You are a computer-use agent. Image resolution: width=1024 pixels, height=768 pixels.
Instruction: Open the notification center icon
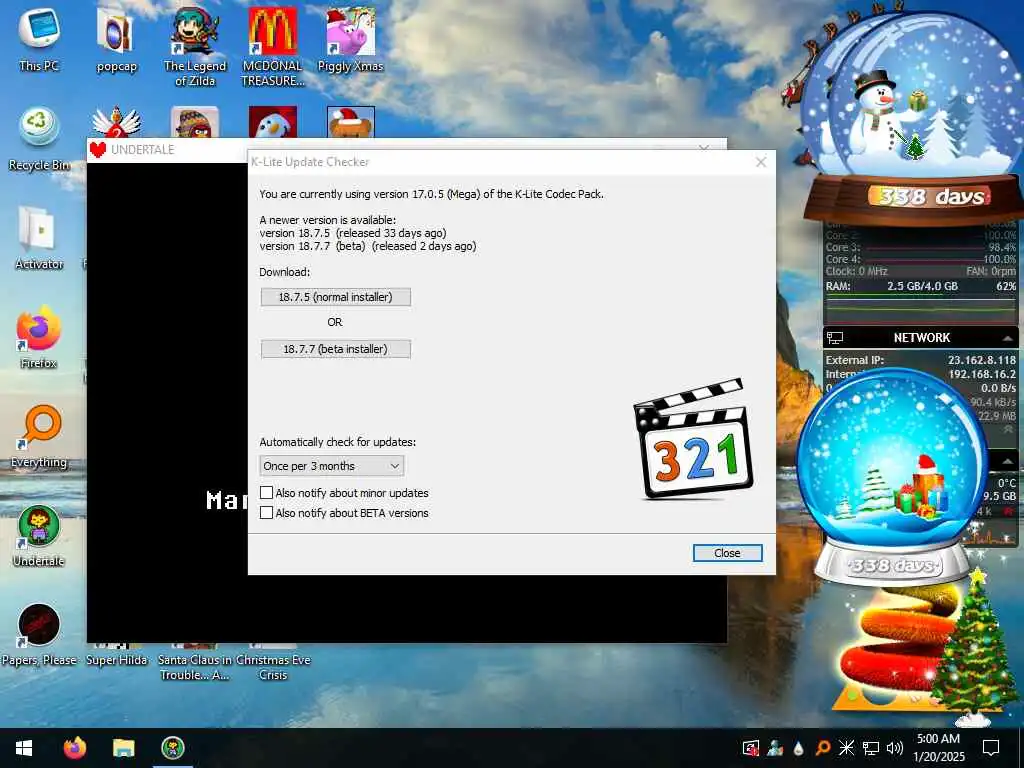[x=991, y=748]
